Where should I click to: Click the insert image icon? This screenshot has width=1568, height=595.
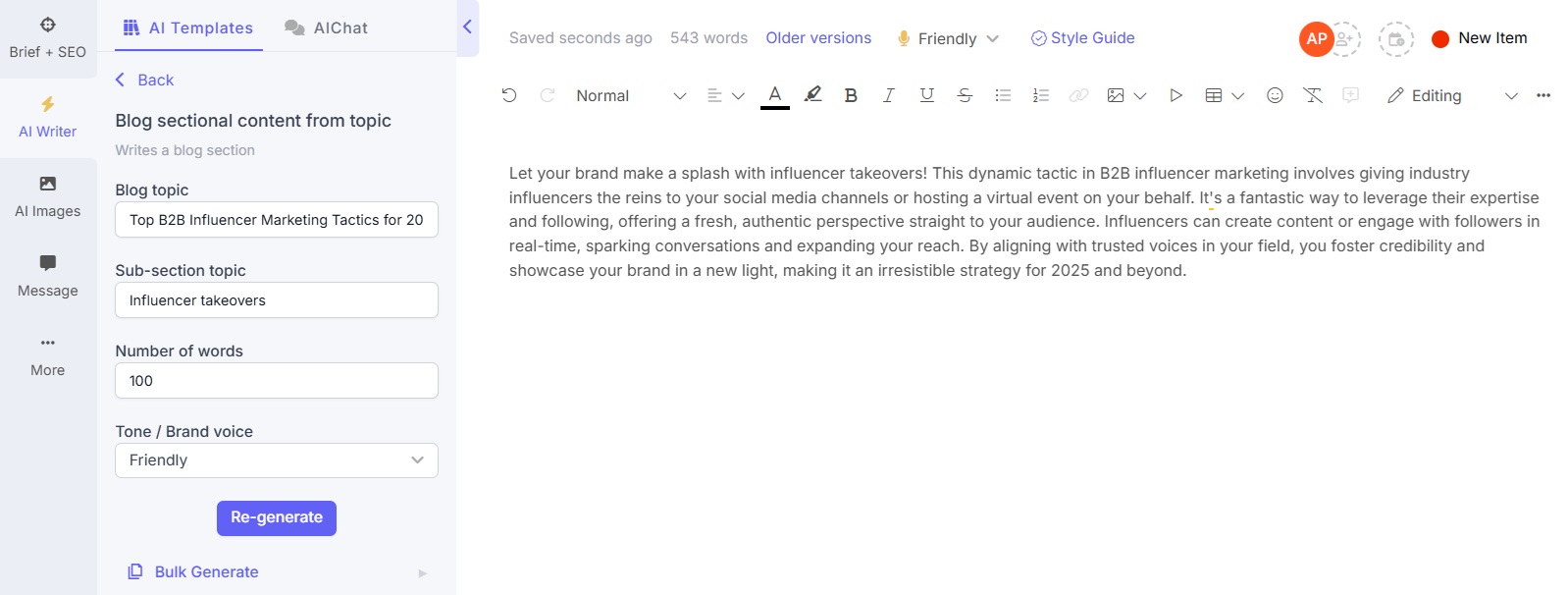(x=1116, y=95)
